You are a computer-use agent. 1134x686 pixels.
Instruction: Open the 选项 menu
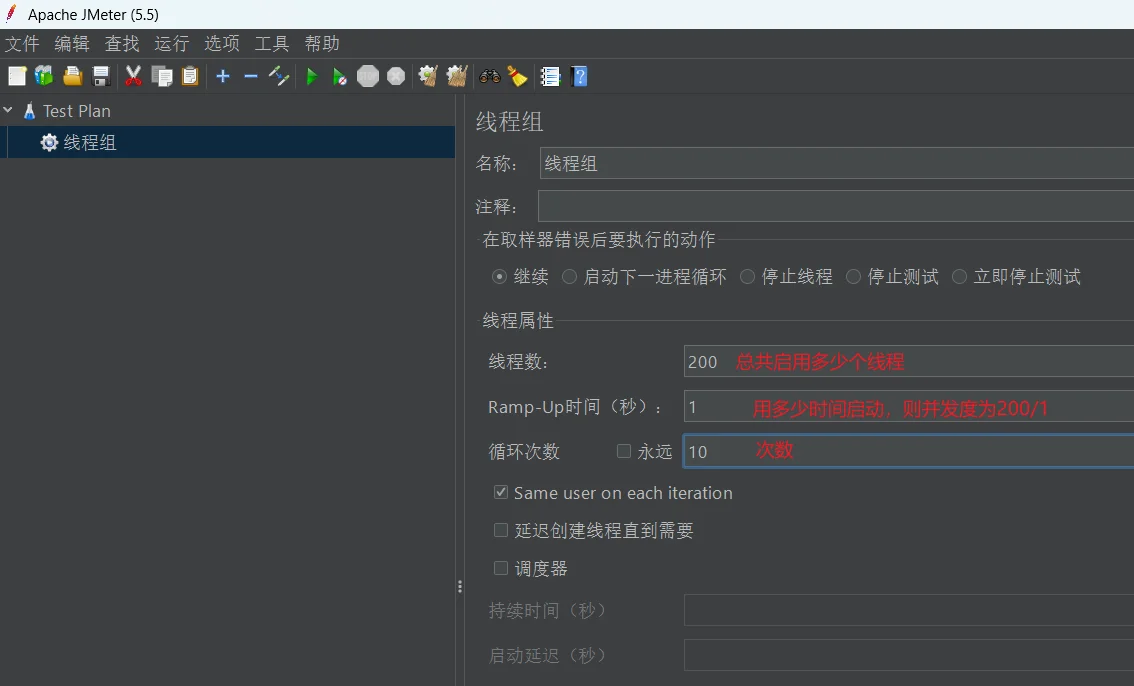[x=221, y=43]
